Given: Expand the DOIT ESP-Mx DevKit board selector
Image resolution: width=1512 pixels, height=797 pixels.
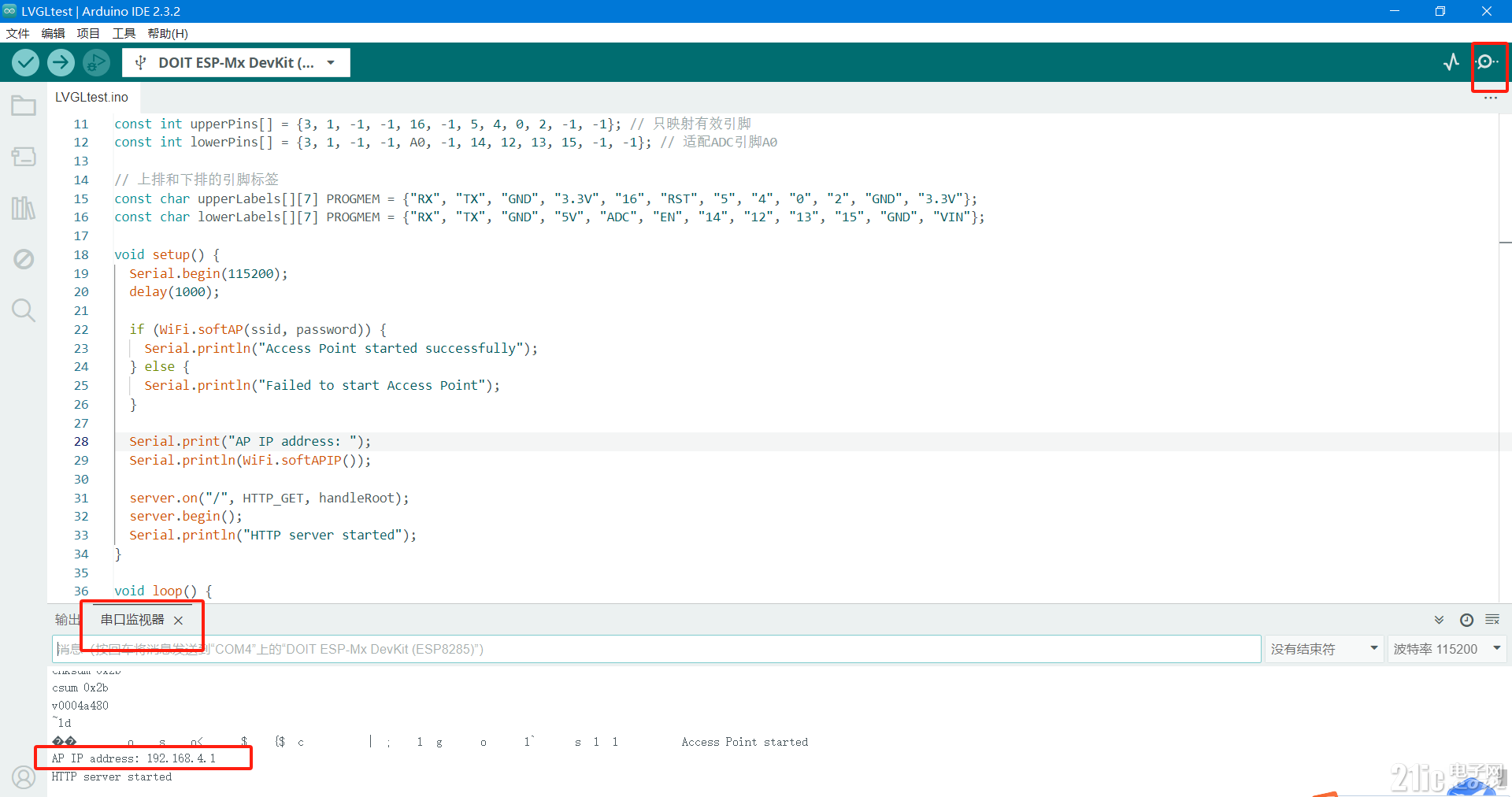Looking at the screenshot, I should 236,63.
